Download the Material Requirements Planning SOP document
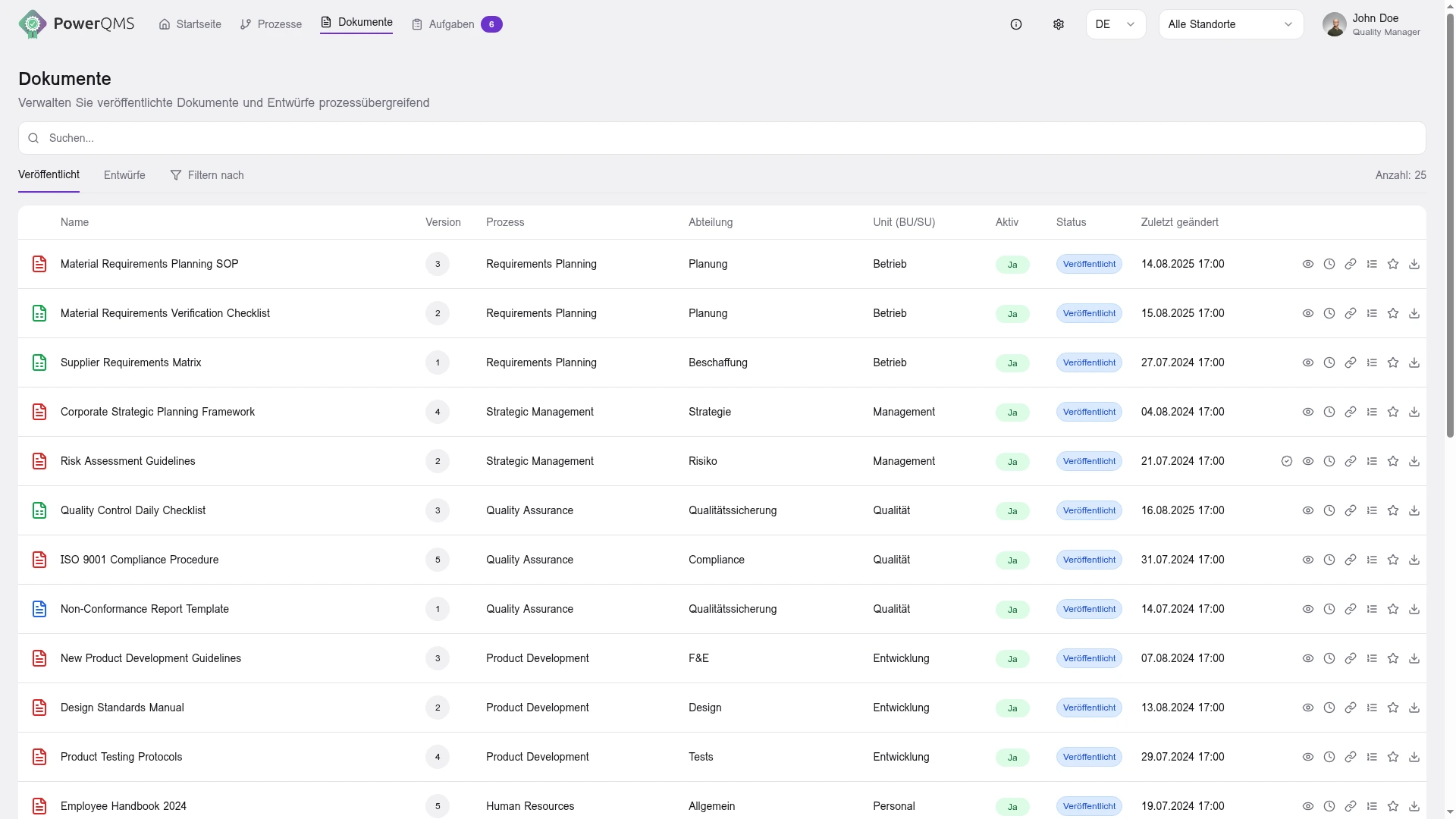This screenshot has height=819, width=1456. click(x=1414, y=264)
